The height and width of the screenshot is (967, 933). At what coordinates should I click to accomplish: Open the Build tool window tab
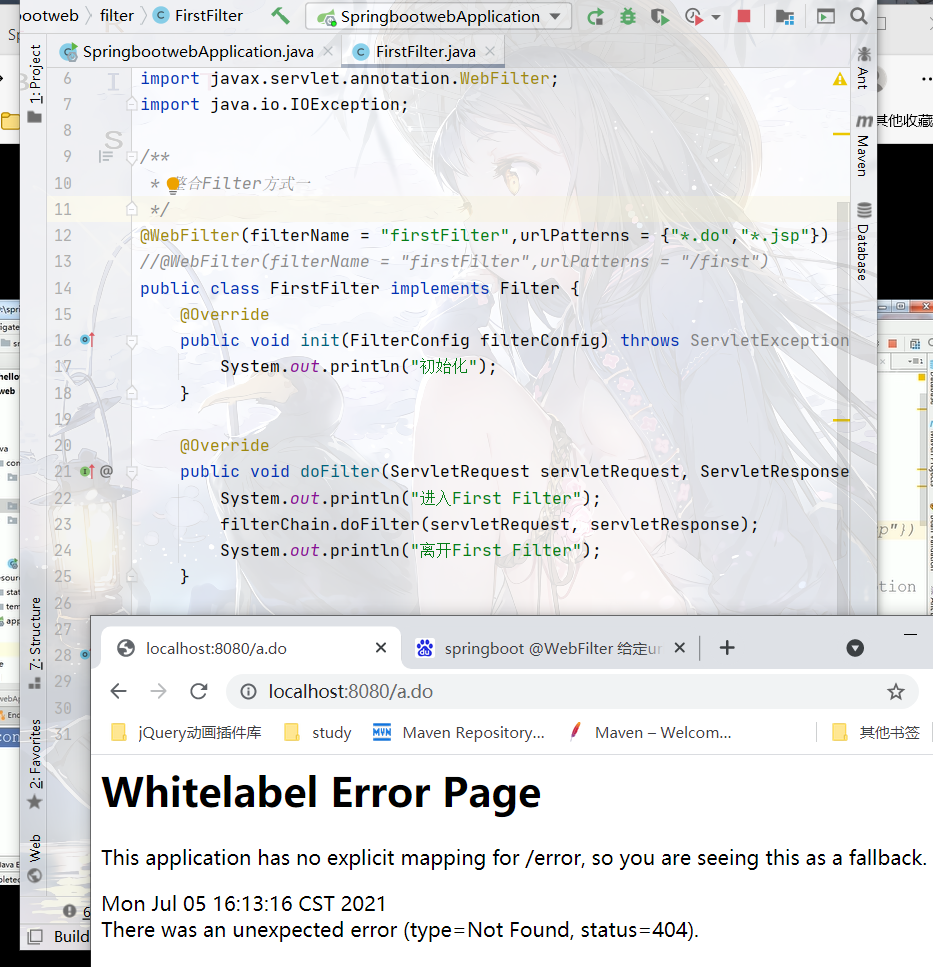point(71,936)
